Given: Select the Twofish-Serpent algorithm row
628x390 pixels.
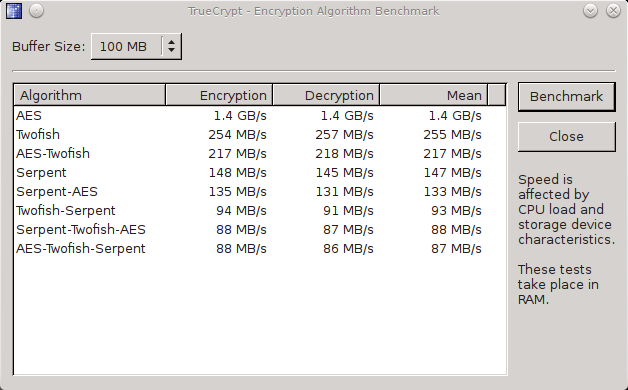Looking at the screenshot, I should coord(260,211).
